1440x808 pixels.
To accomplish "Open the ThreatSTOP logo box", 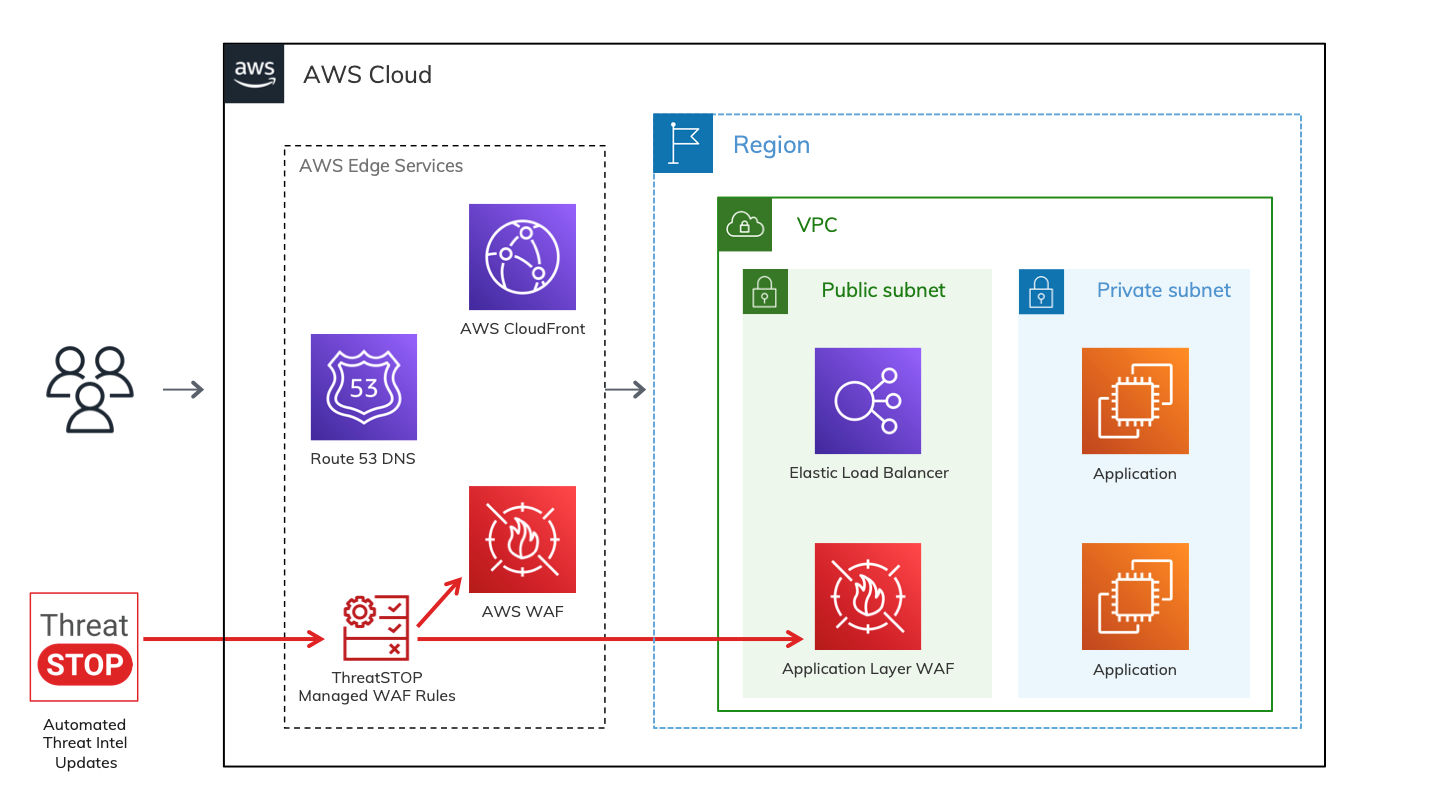I will (x=84, y=646).
